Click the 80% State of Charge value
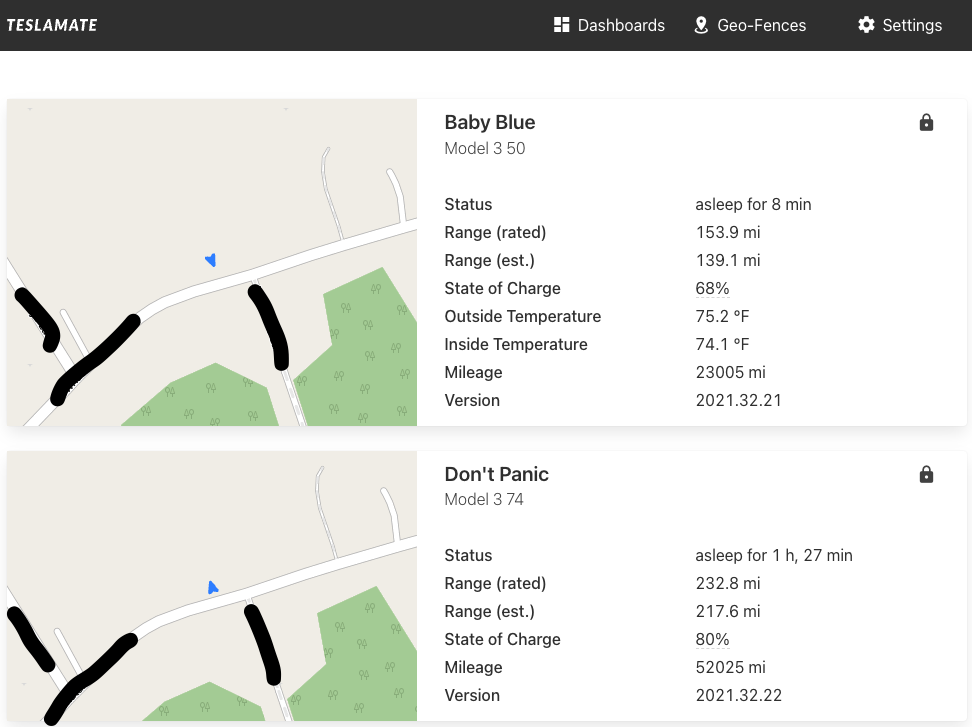 pos(712,640)
